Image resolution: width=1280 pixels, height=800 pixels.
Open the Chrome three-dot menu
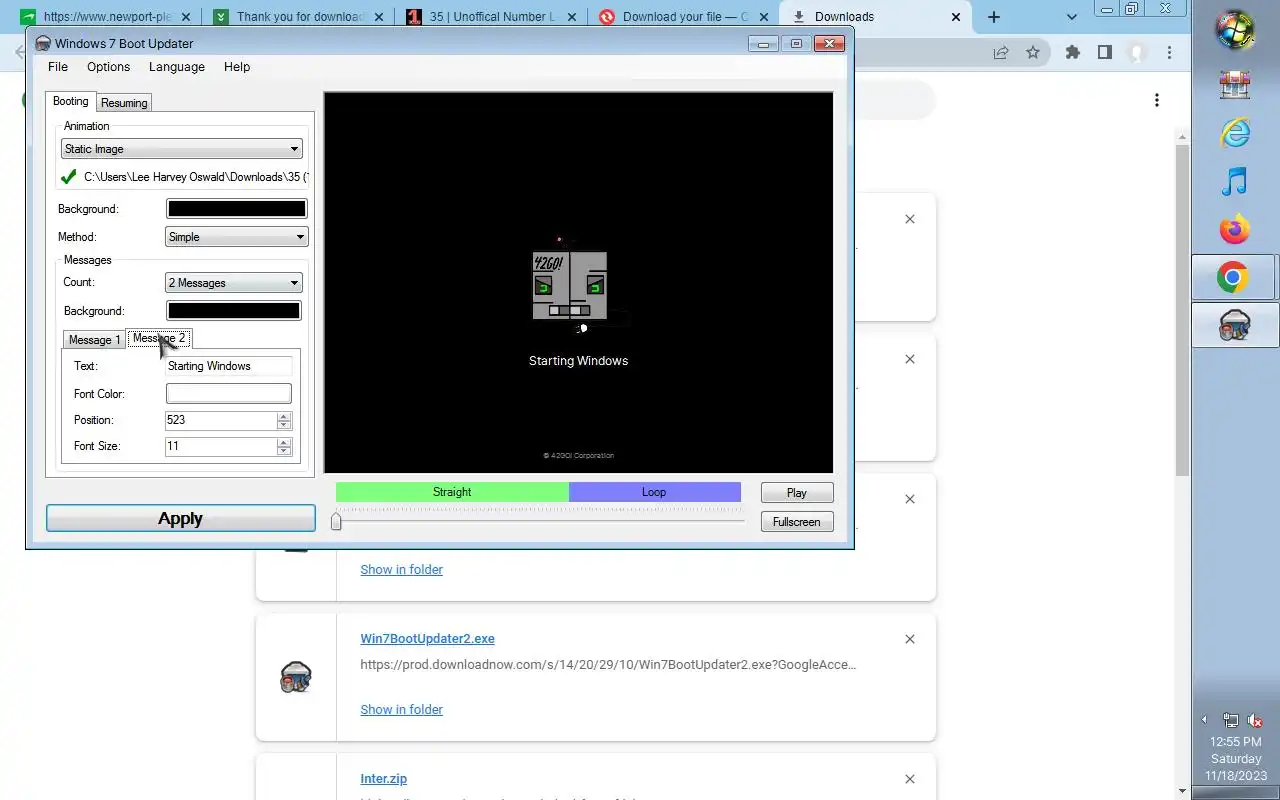pyautogui.click(x=1169, y=53)
